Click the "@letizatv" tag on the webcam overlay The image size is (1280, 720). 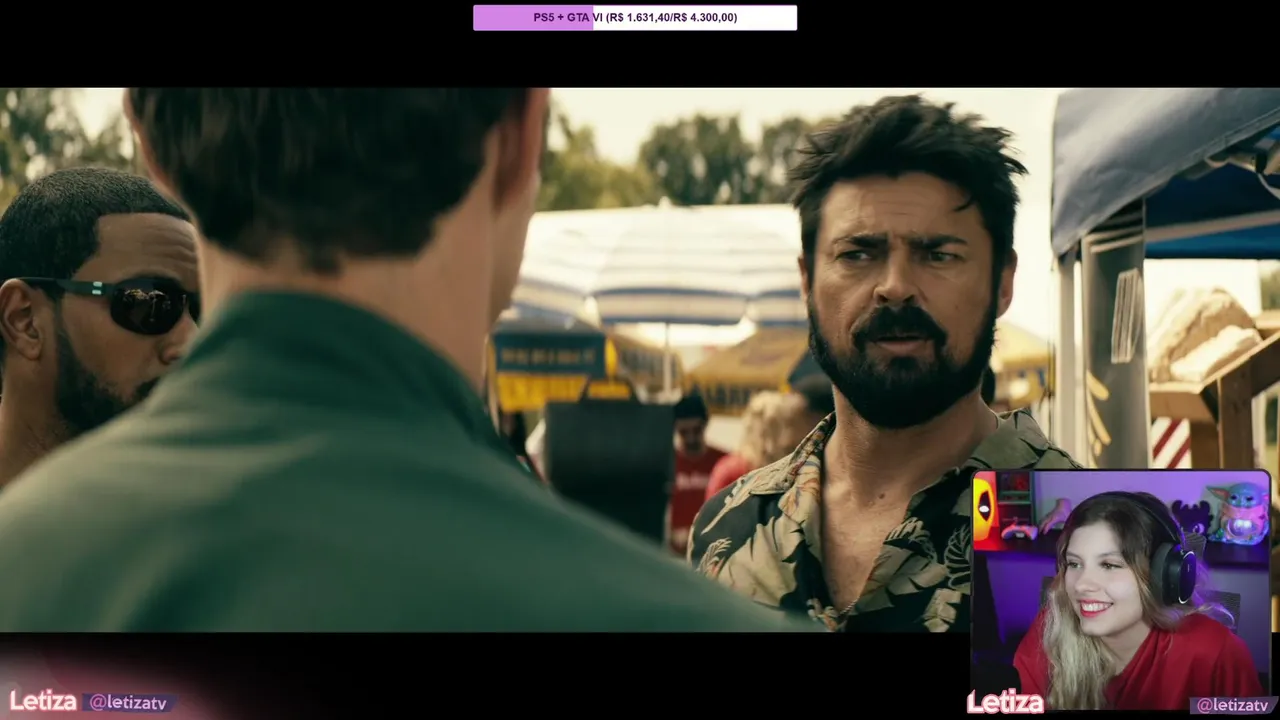pyautogui.click(x=1233, y=705)
